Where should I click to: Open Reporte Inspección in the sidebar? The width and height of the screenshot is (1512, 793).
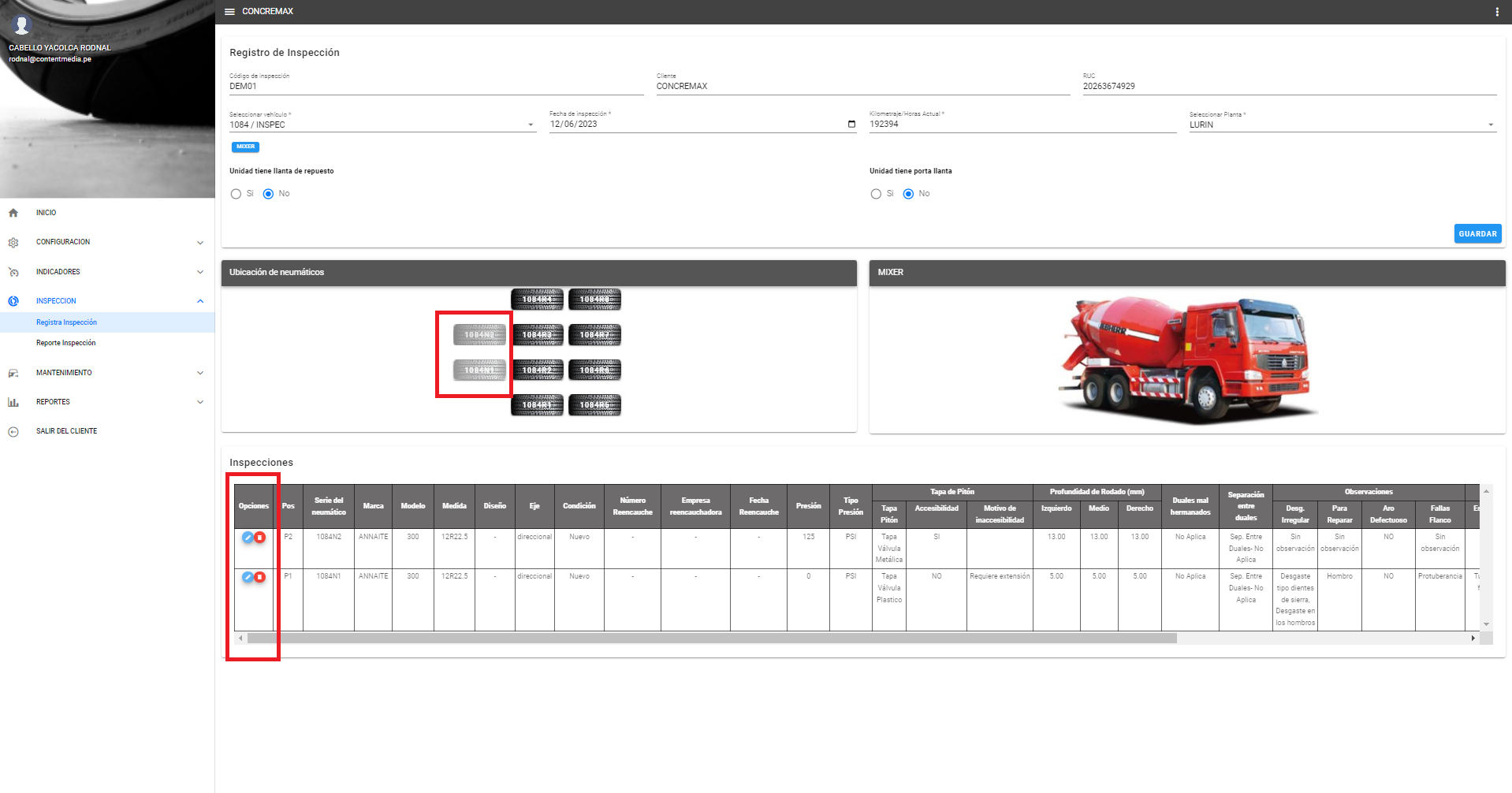(65, 343)
